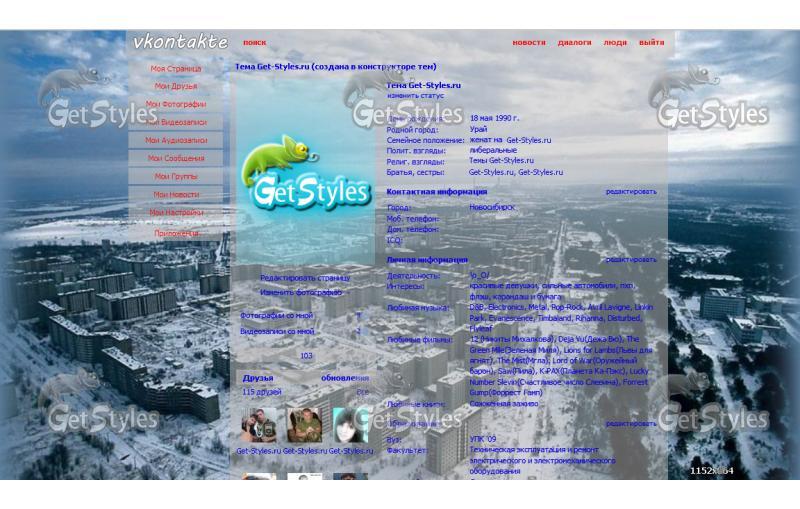Click все in the friends block

click(362, 392)
